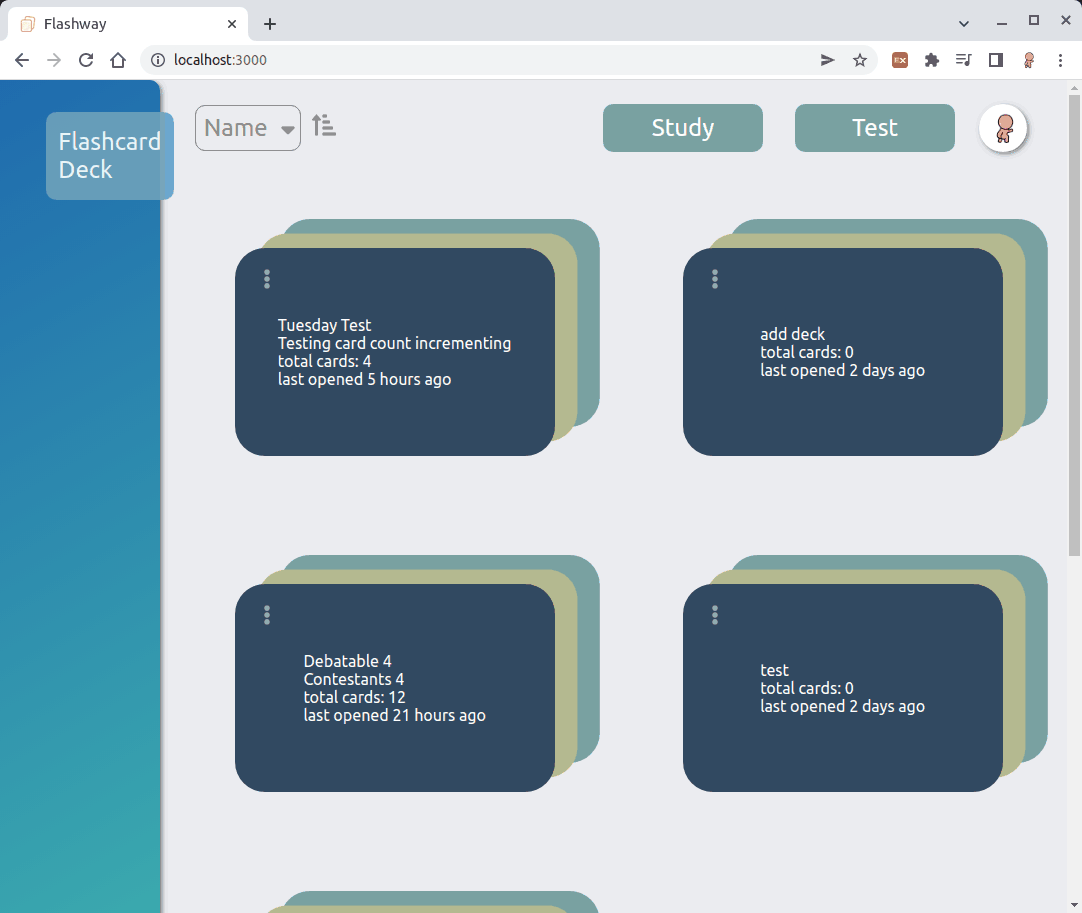1082x913 pixels.
Task: Open a new browser tab
Action: pyautogui.click(x=270, y=24)
